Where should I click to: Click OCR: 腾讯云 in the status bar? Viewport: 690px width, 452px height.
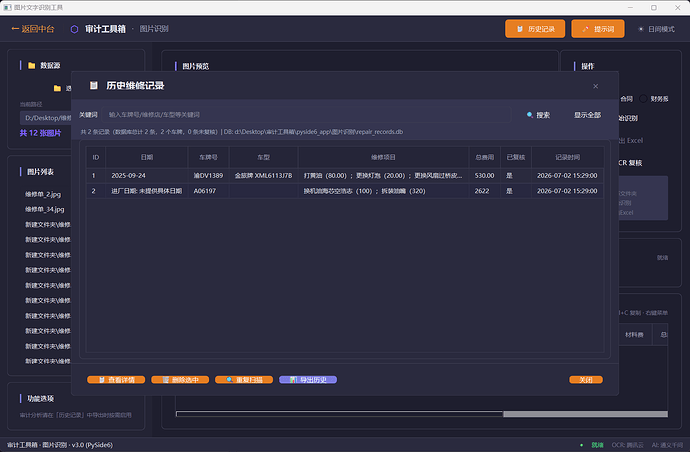pos(627,445)
